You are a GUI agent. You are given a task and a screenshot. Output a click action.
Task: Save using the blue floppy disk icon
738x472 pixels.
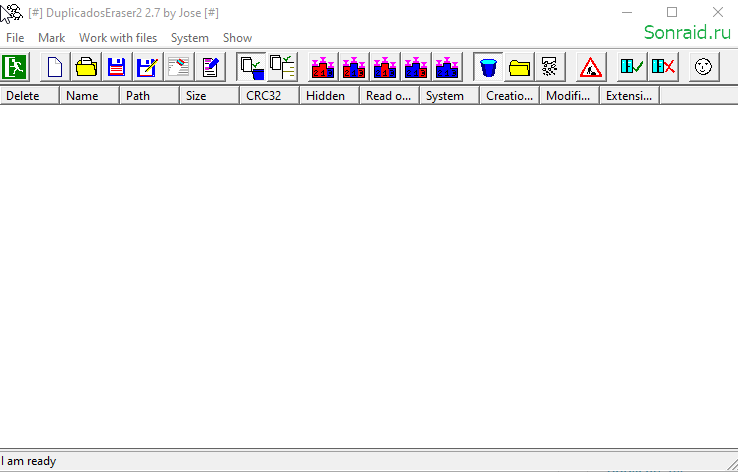[x=117, y=67]
